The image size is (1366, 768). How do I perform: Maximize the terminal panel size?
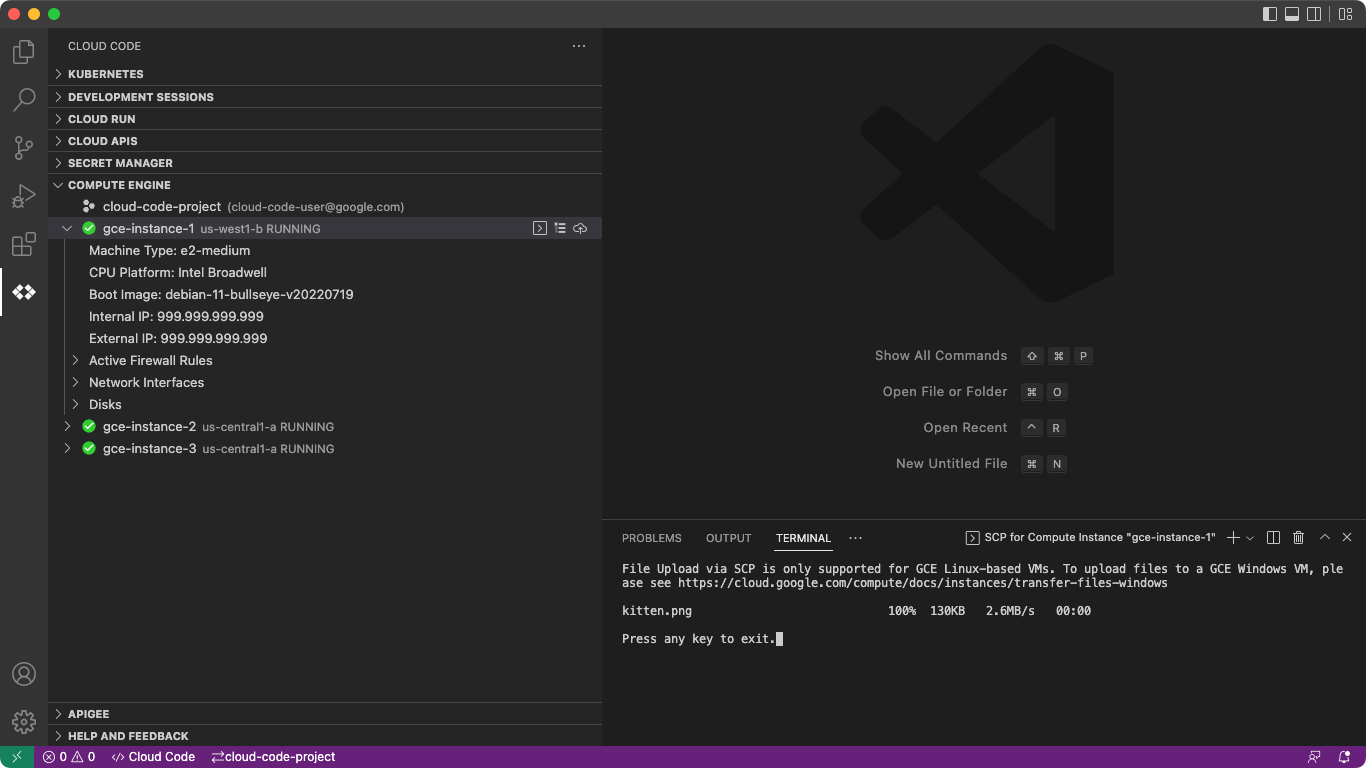tap(1325, 538)
